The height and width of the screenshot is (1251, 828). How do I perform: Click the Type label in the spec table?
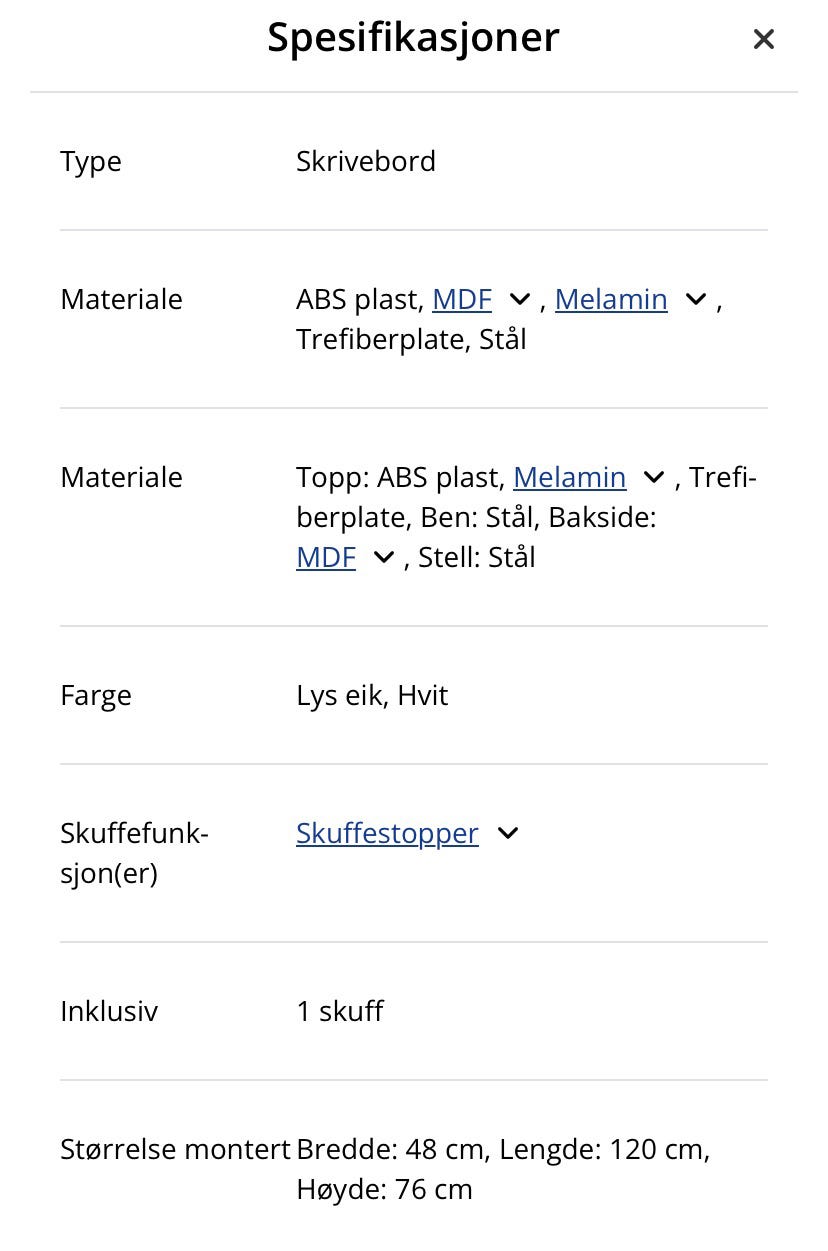[90, 161]
